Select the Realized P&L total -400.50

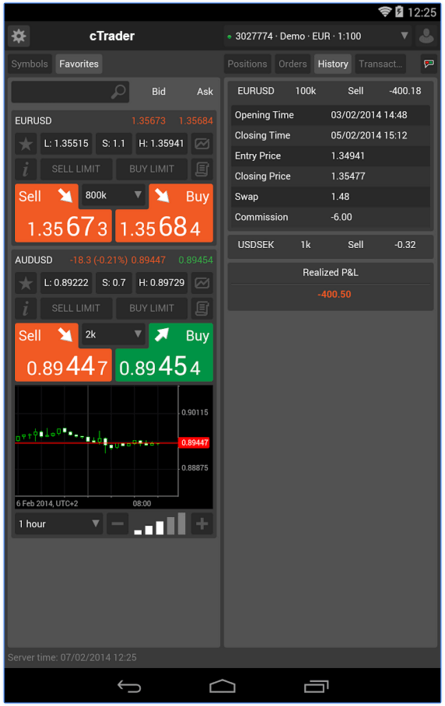(x=334, y=294)
